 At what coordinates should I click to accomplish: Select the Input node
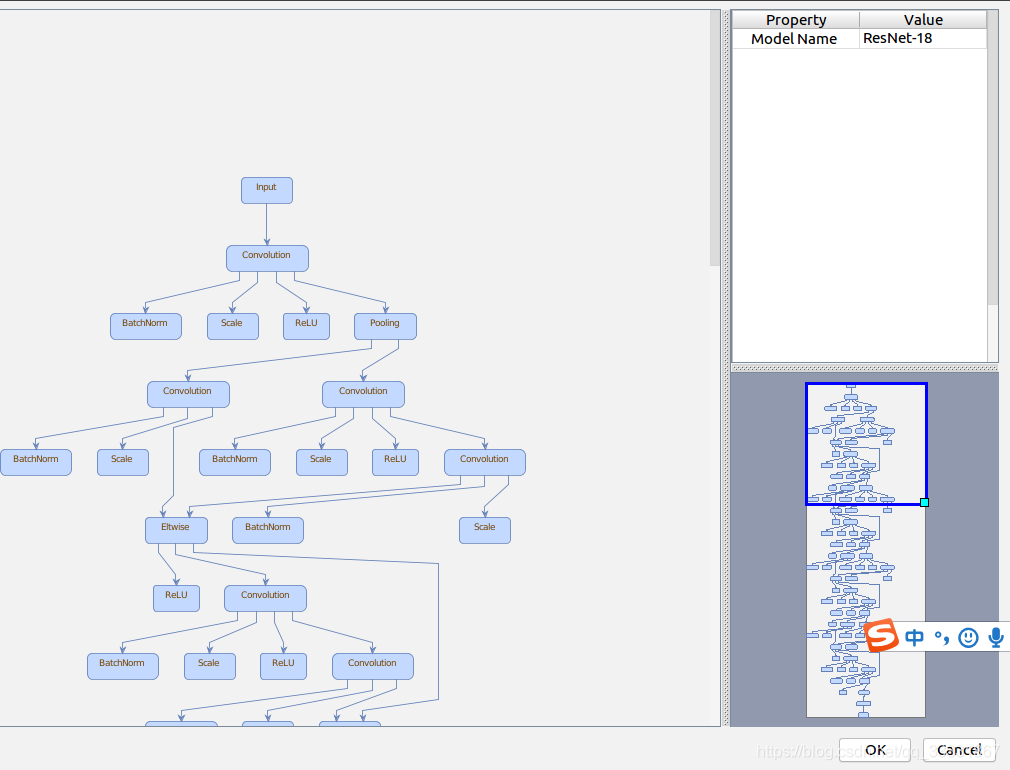(267, 190)
